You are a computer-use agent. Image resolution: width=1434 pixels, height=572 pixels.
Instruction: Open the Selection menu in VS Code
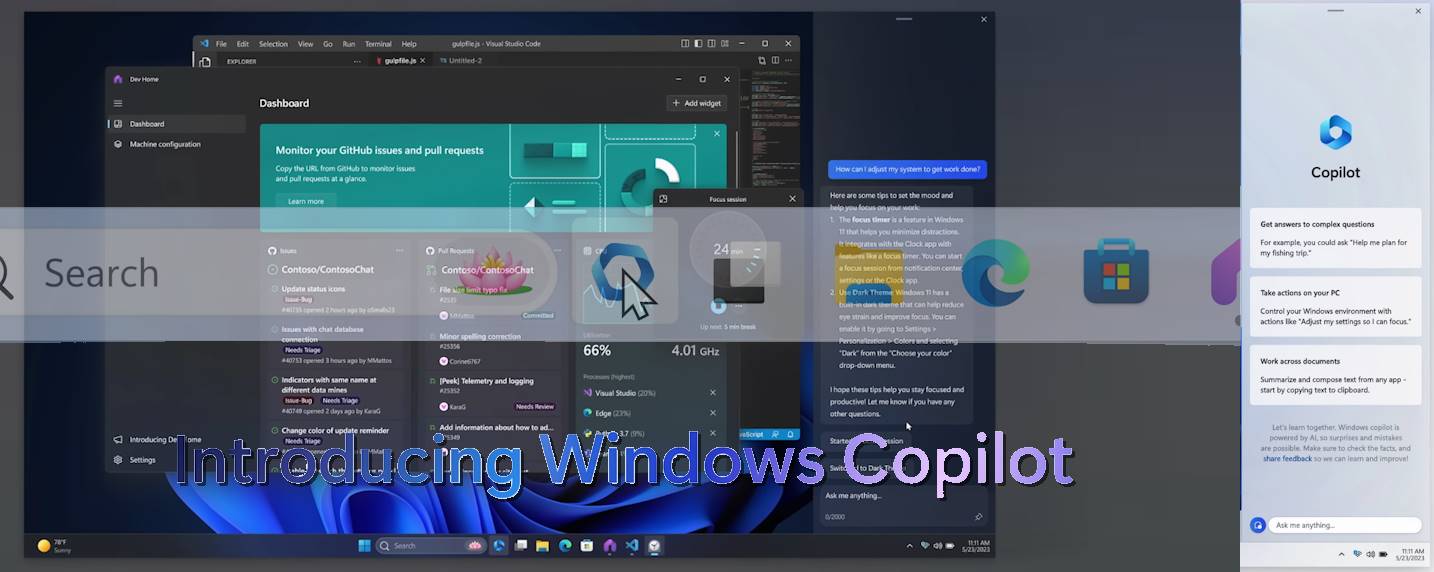(273, 44)
